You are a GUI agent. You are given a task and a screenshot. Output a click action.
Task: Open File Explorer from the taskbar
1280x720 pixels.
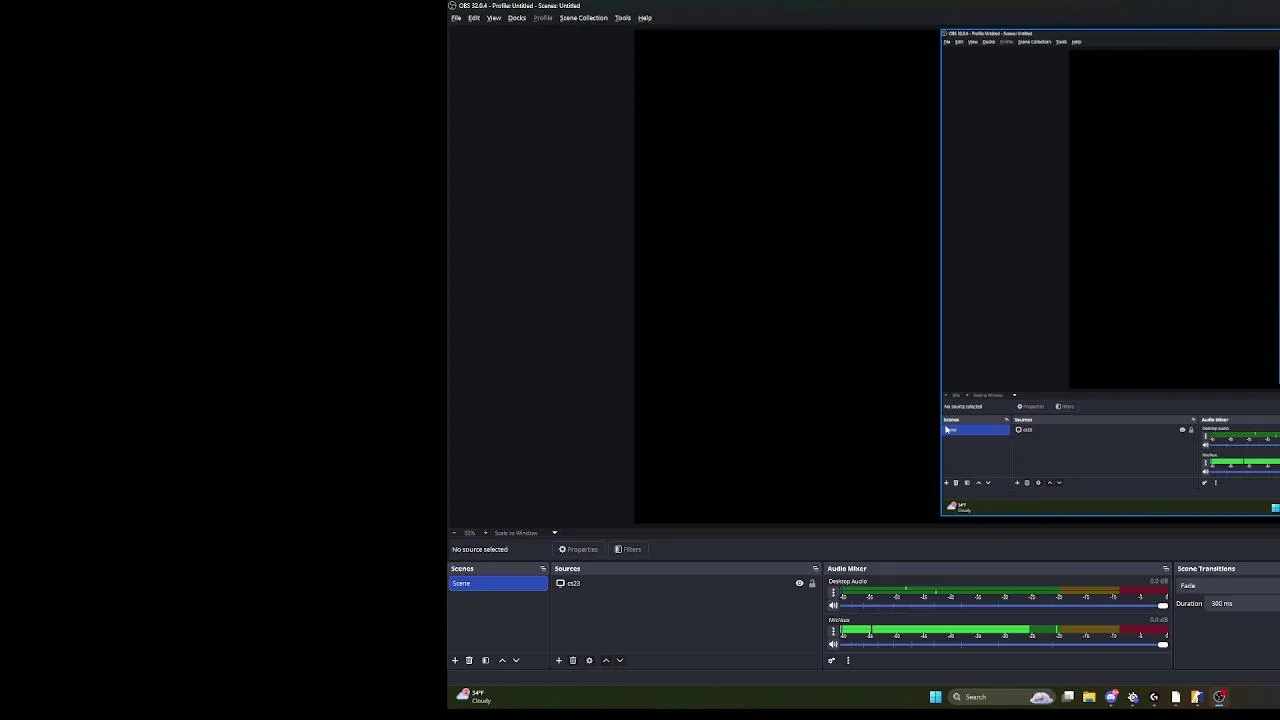pyautogui.click(x=1089, y=697)
